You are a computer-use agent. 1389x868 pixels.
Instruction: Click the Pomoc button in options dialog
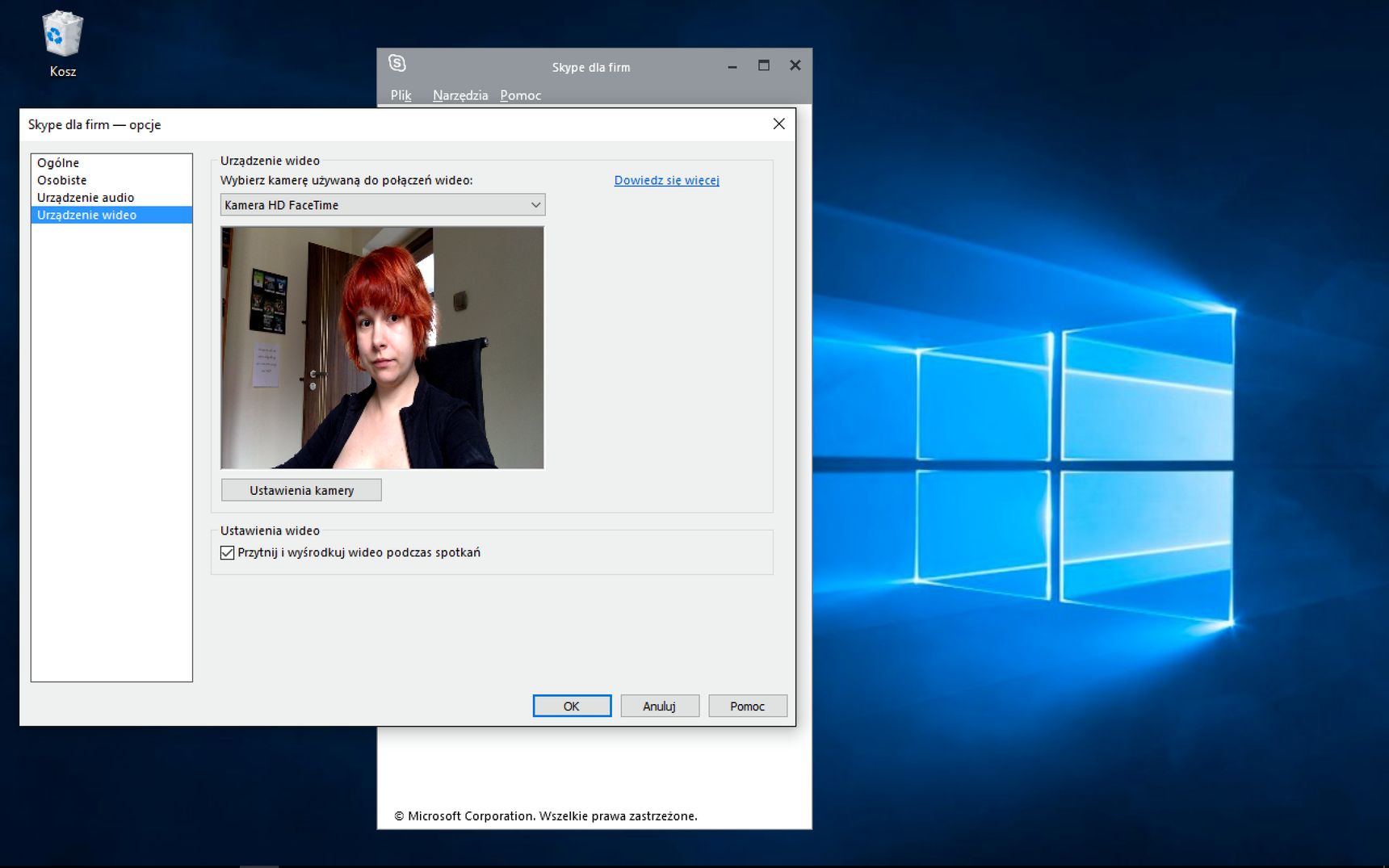(x=747, y=706)
